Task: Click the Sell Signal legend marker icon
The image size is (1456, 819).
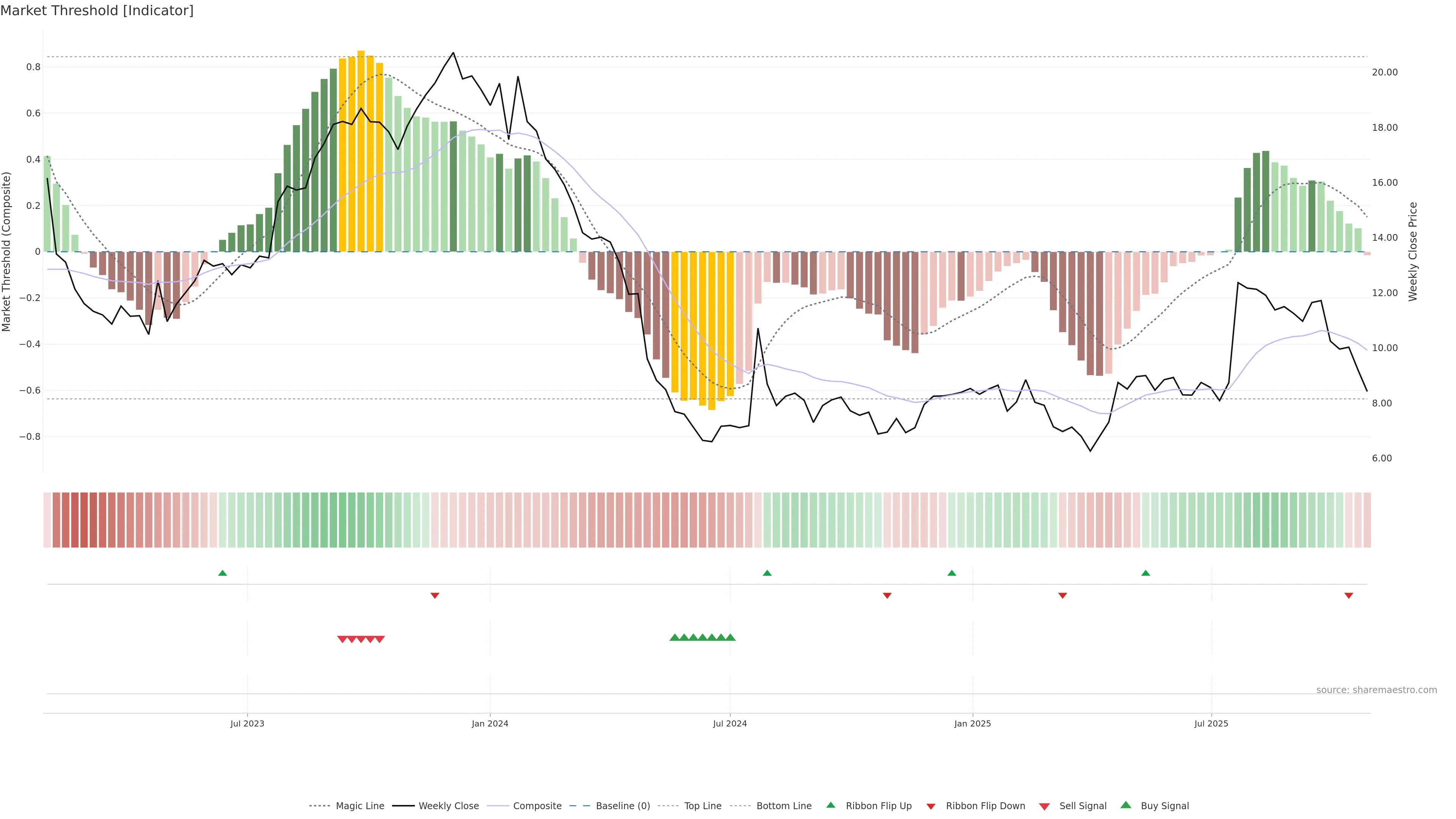Action: (x=1045, y=806)
